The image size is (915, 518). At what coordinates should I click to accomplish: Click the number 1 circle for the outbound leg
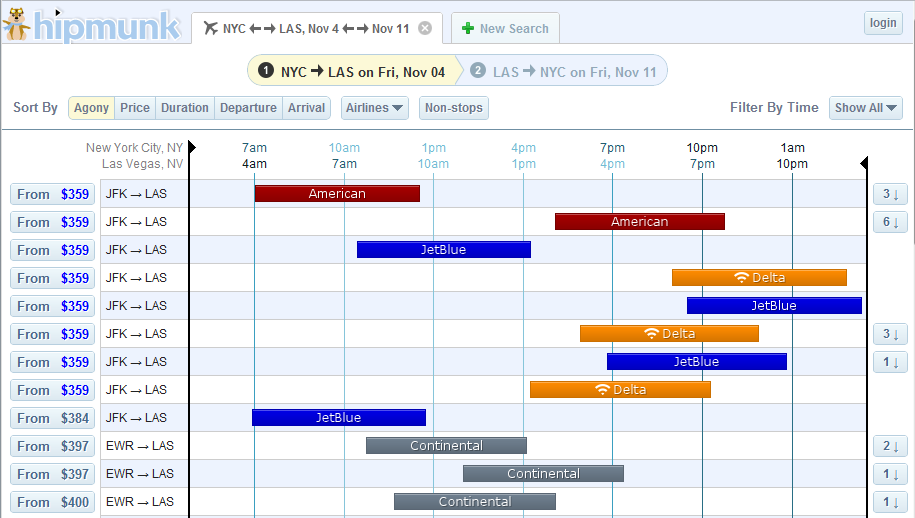[x=265, y=71]
